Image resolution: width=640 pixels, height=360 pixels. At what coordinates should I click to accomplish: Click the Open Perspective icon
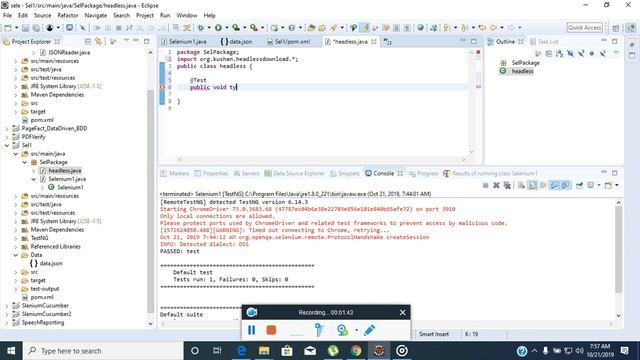click(x=616, y=28)
